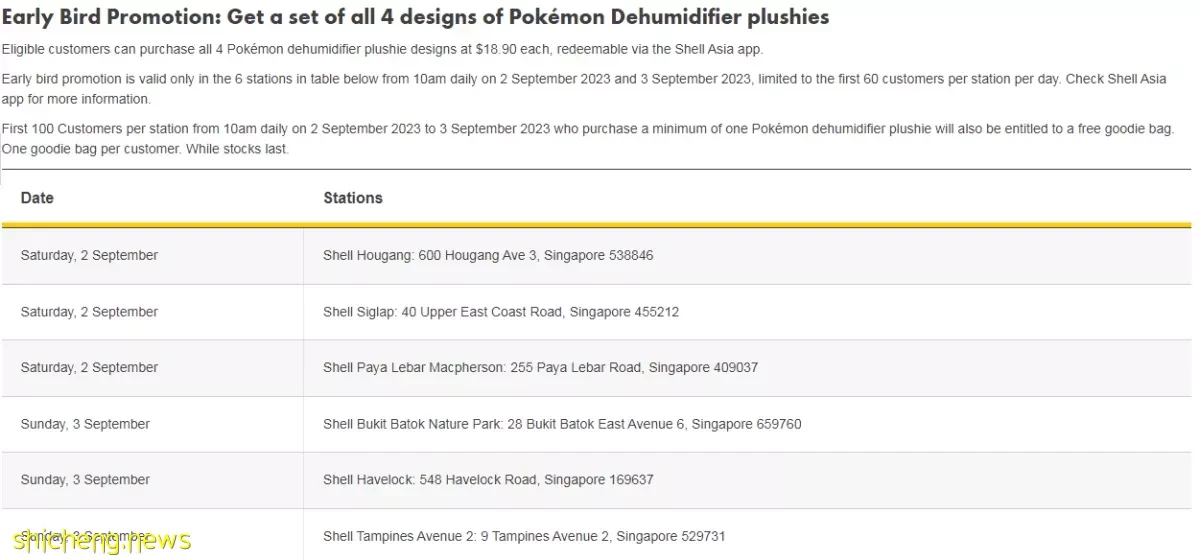The width and height of the screenshot is (1200, 560).
Task: Click Shell Tampines Avenue 2 address cell
Action: coord(747,535)
